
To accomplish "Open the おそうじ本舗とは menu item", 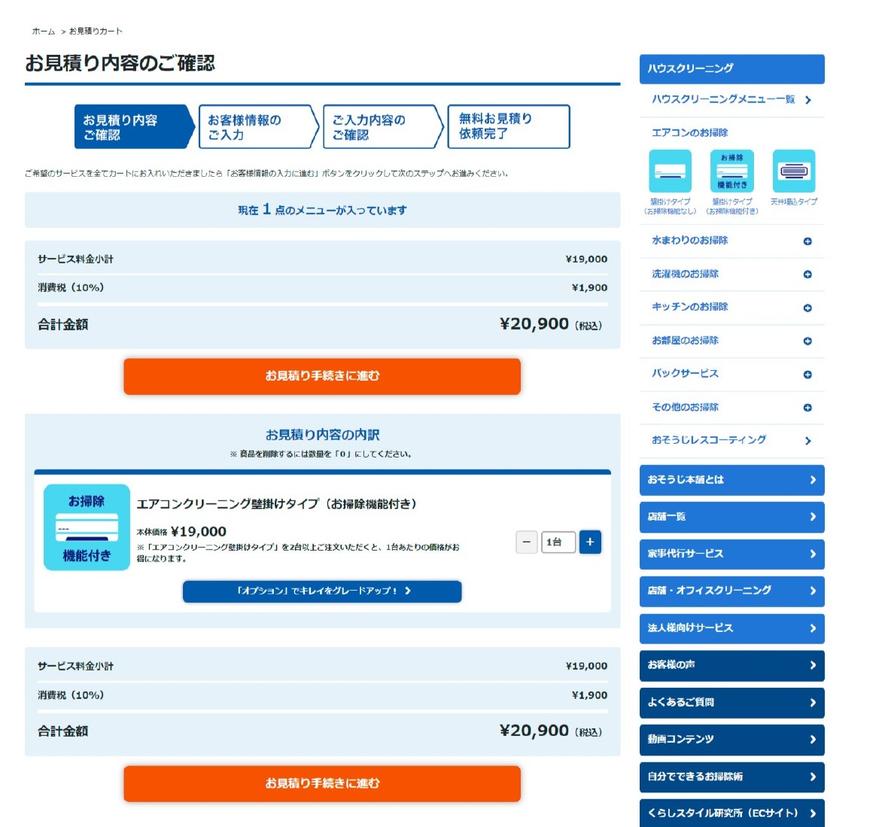I will [x=731, y=480].
